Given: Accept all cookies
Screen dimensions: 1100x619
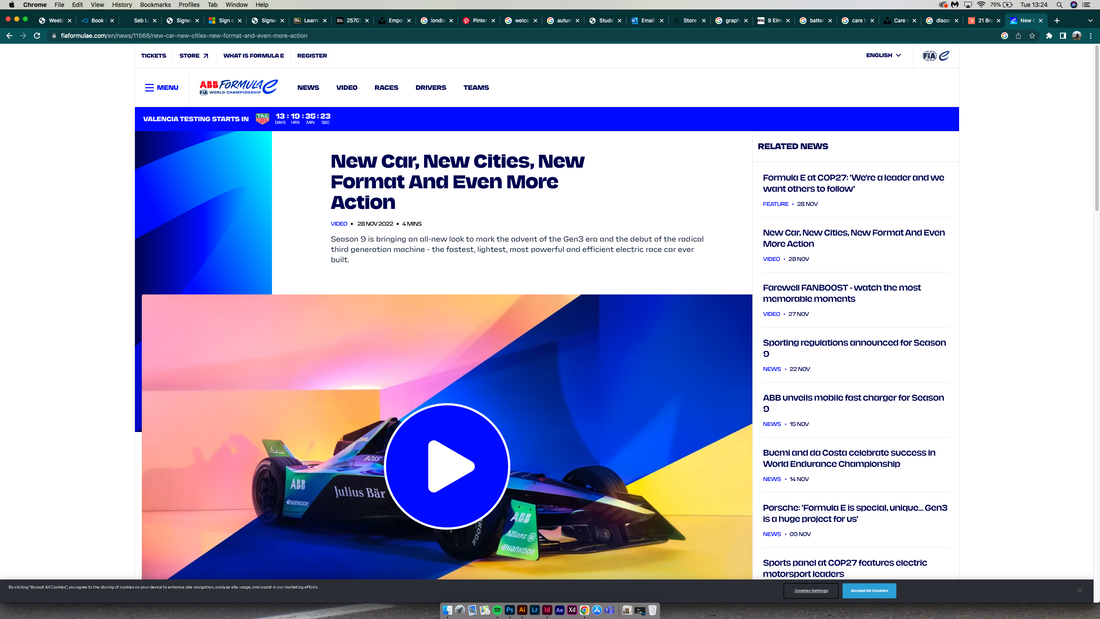Looking at the screenshot, I should [x=869, y=591].
